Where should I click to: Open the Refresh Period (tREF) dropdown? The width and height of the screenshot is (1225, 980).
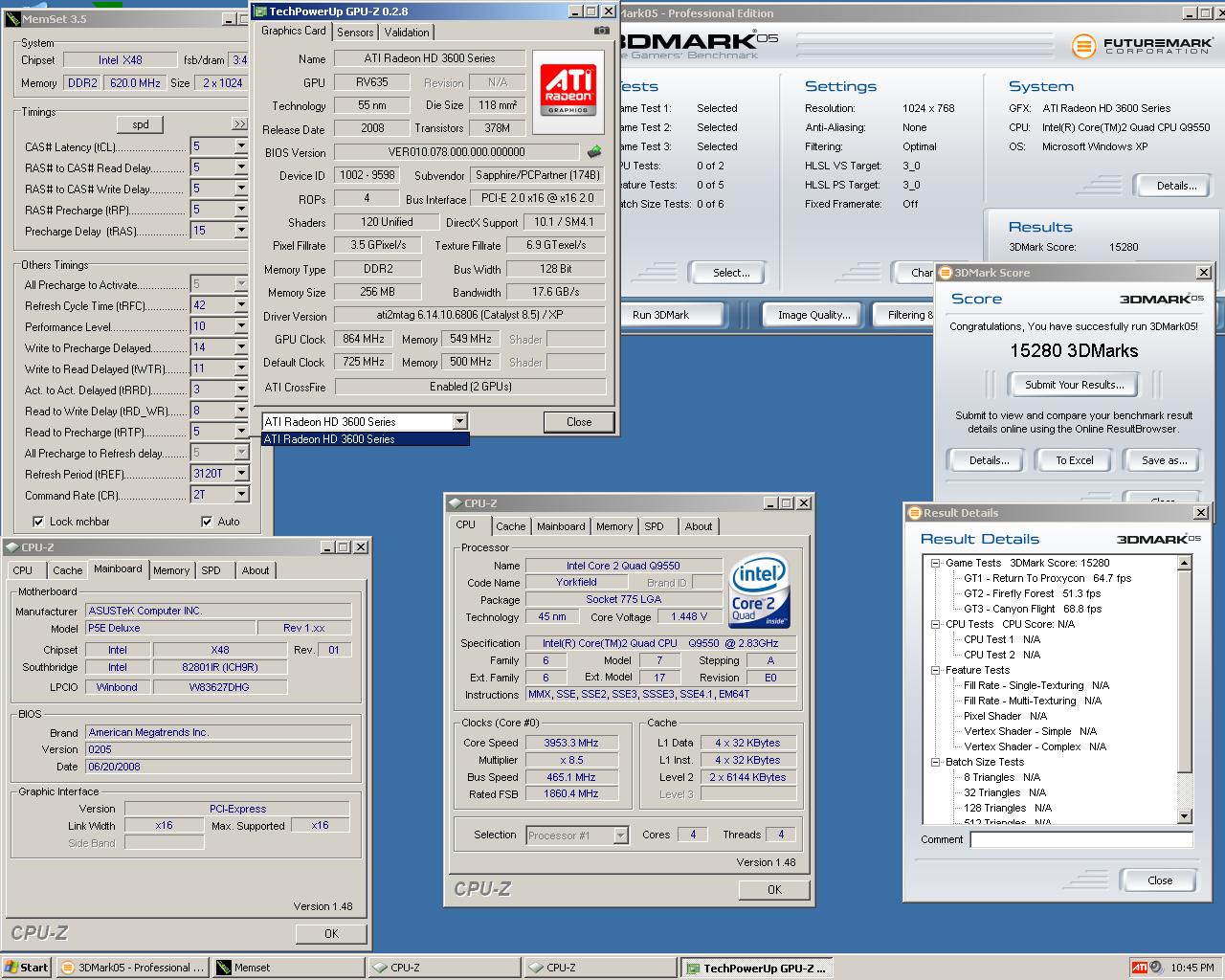(x=240, y=474)
